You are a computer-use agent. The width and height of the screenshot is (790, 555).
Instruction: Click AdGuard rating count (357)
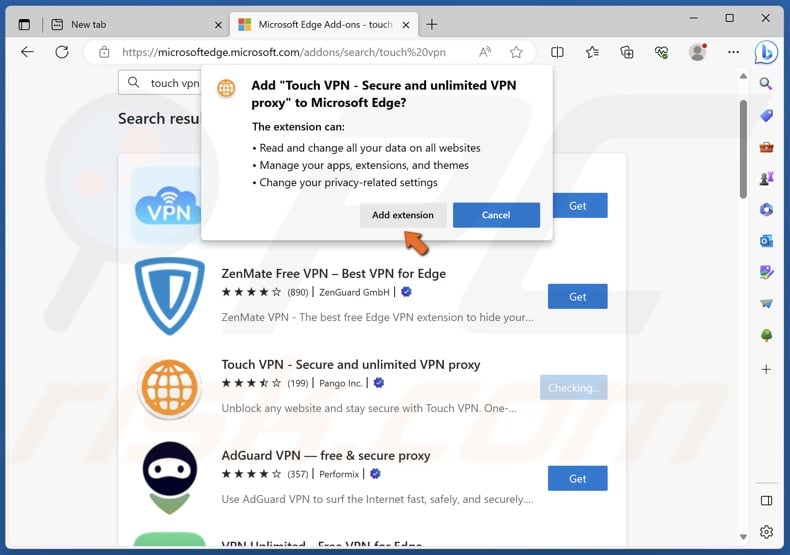coord(297,474)
